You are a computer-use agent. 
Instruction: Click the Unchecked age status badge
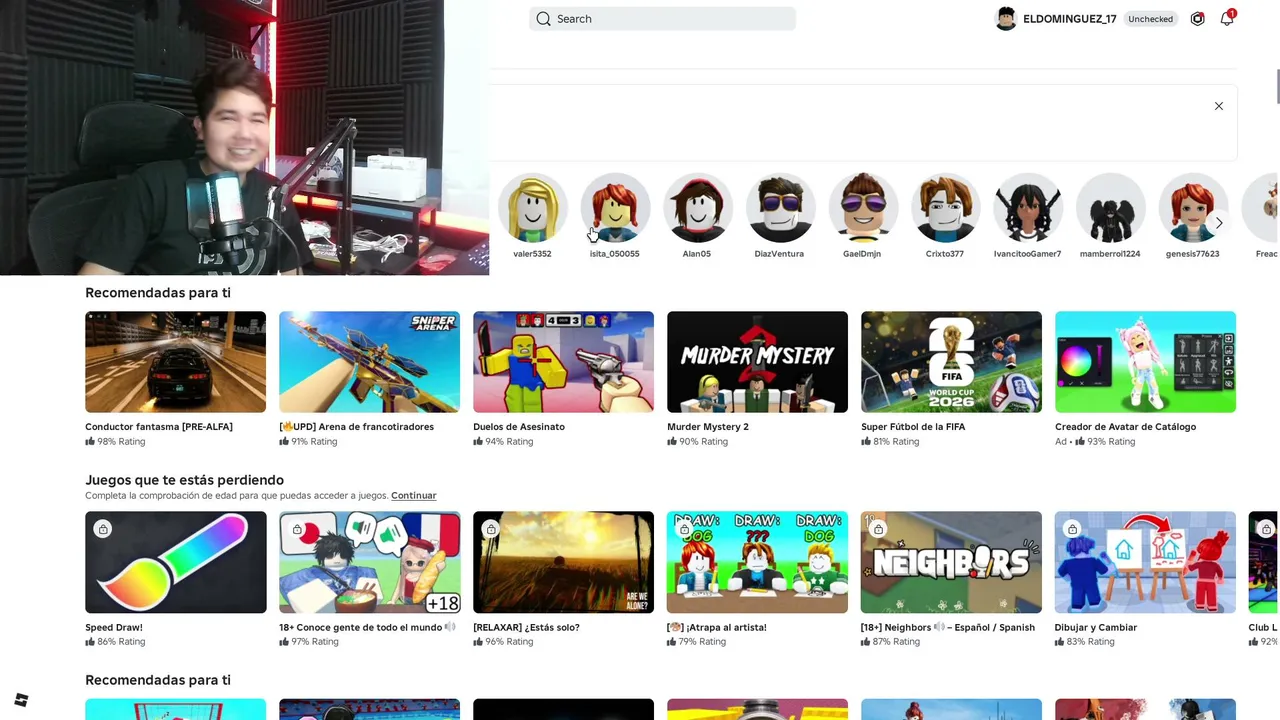[x=1150, y=19]
